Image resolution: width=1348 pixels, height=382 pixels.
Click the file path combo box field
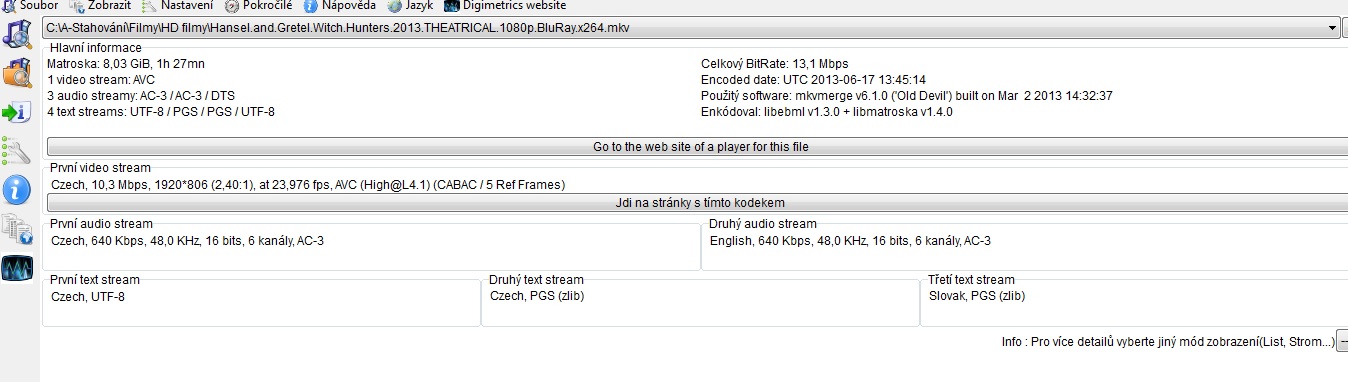click(x=691, y=28)
